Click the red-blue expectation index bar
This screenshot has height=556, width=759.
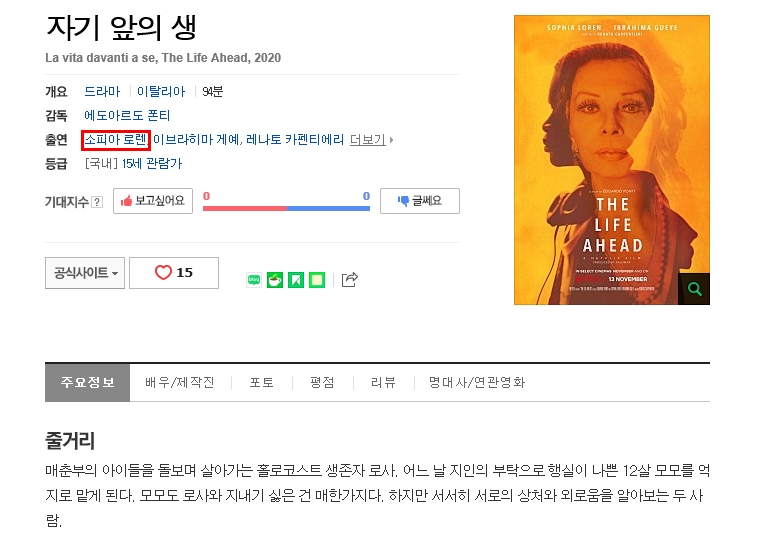286,208
